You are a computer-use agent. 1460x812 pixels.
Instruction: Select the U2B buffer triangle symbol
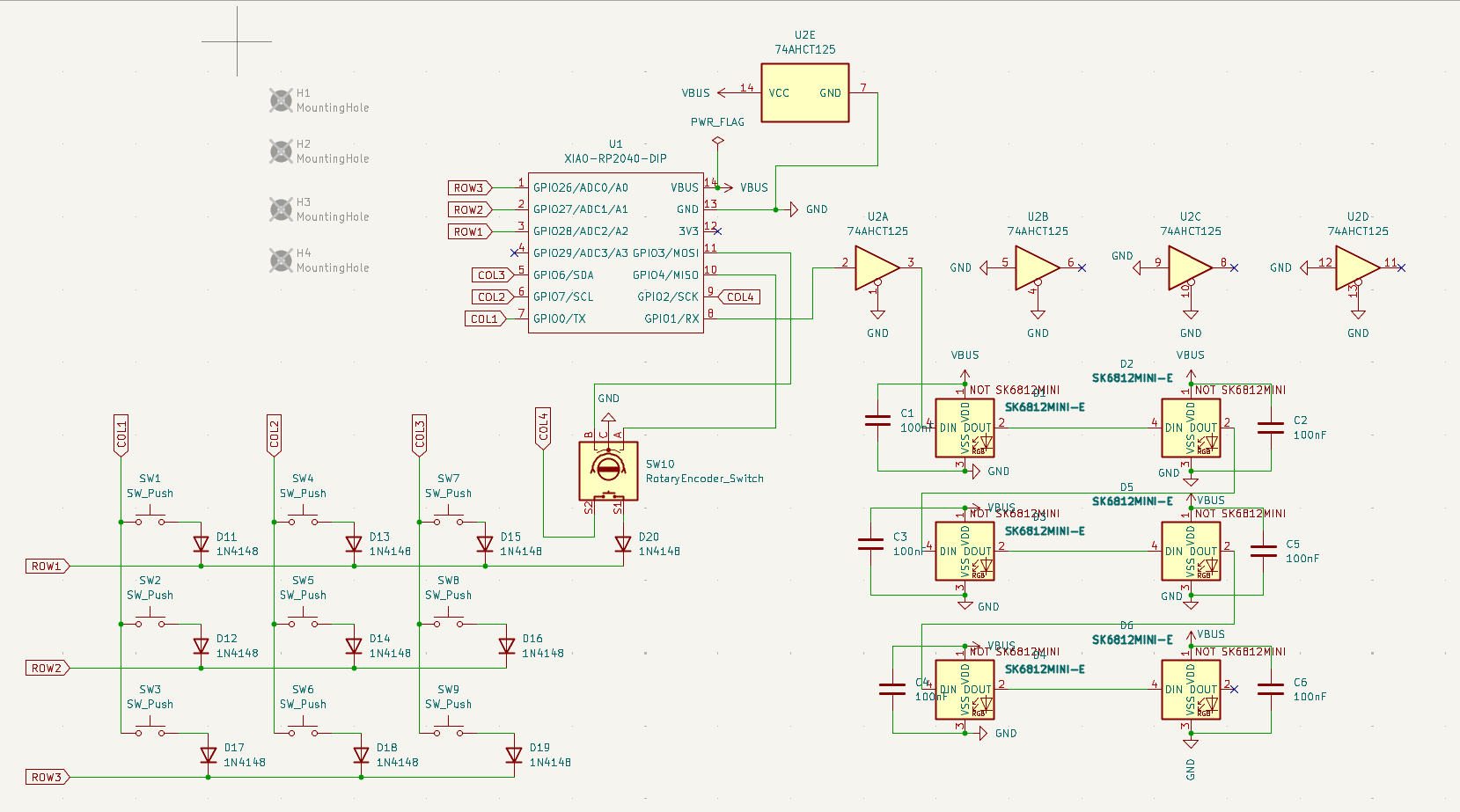(x=1038, y=267)
